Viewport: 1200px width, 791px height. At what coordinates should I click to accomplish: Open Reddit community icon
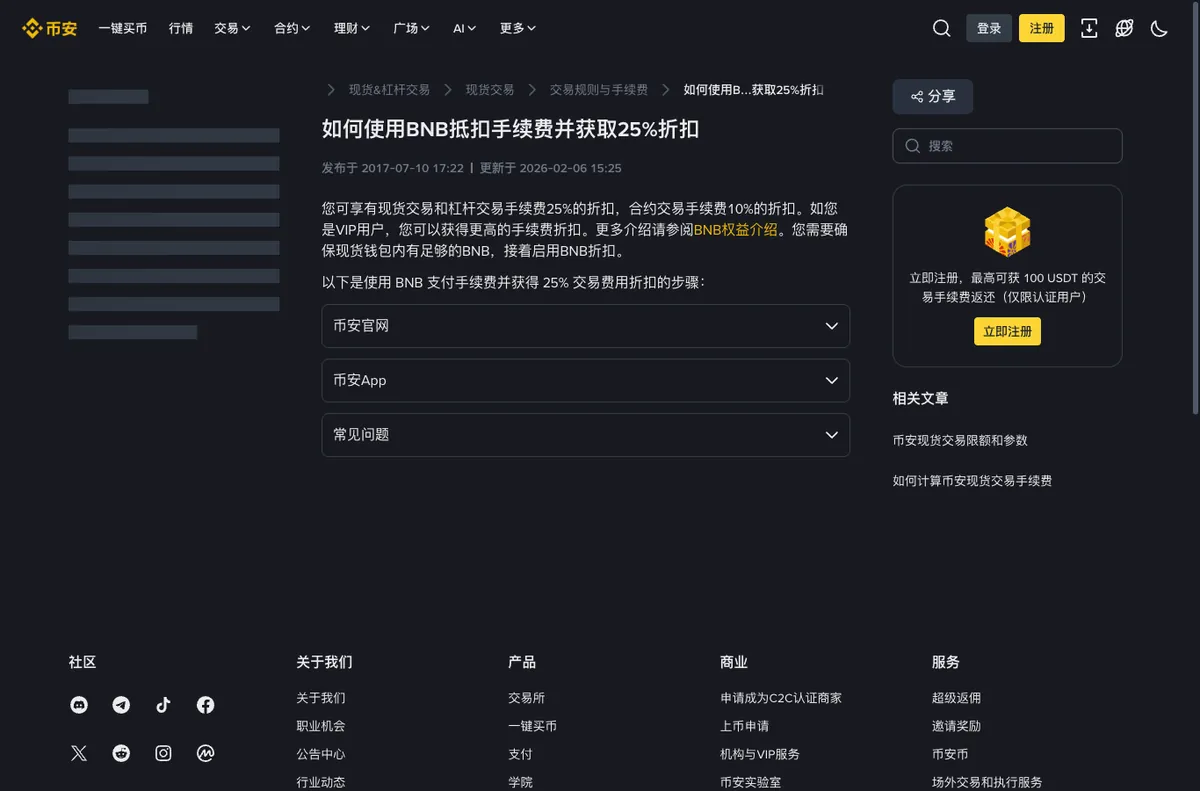(x=121, y=753)
